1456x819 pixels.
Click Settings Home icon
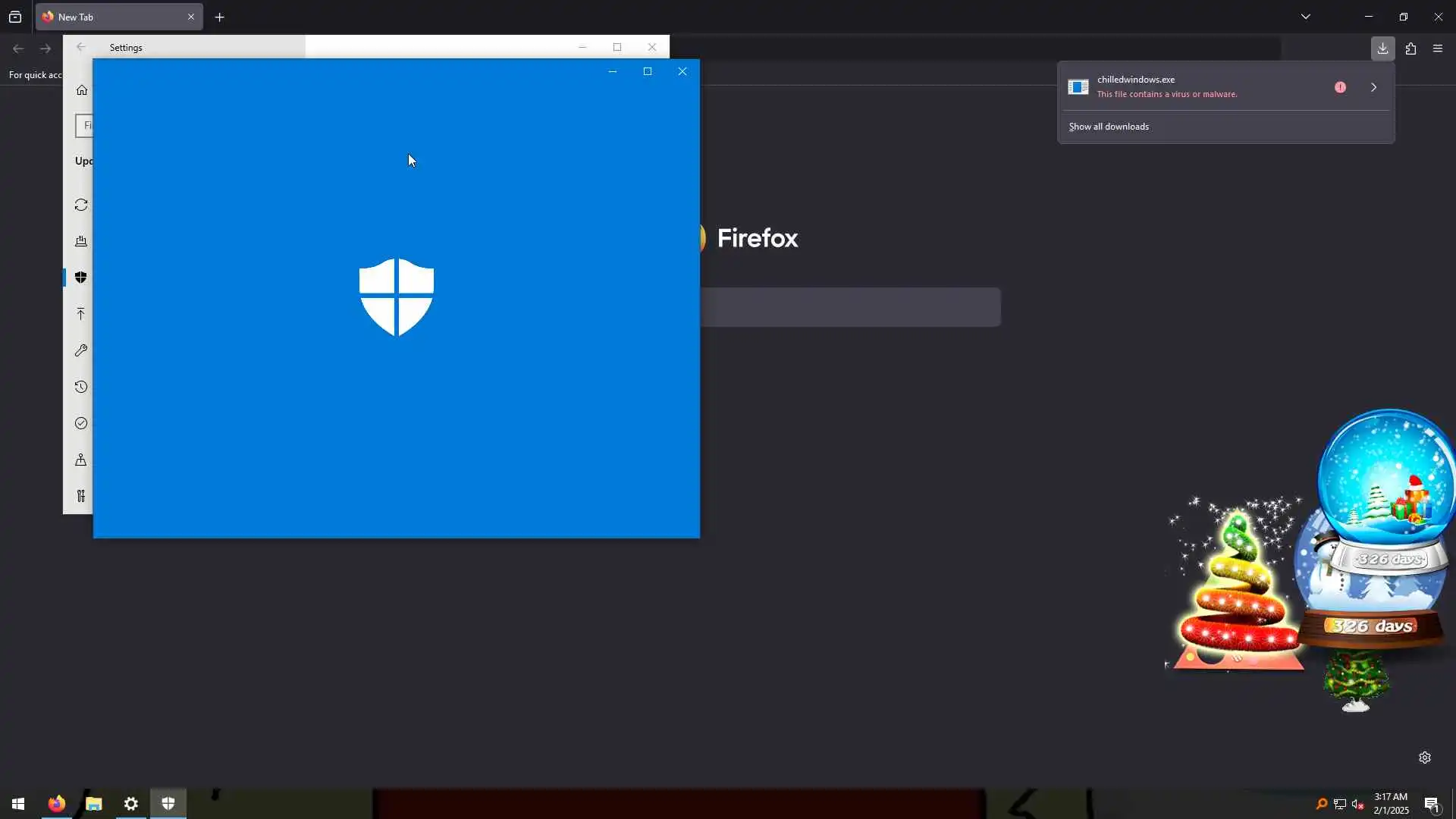(x=82, y=90)
